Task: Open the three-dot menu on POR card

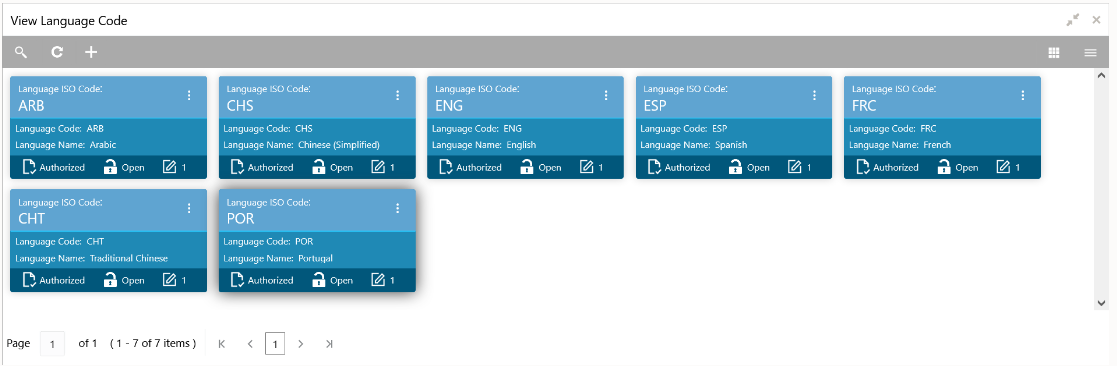Action: coord(398,208)
